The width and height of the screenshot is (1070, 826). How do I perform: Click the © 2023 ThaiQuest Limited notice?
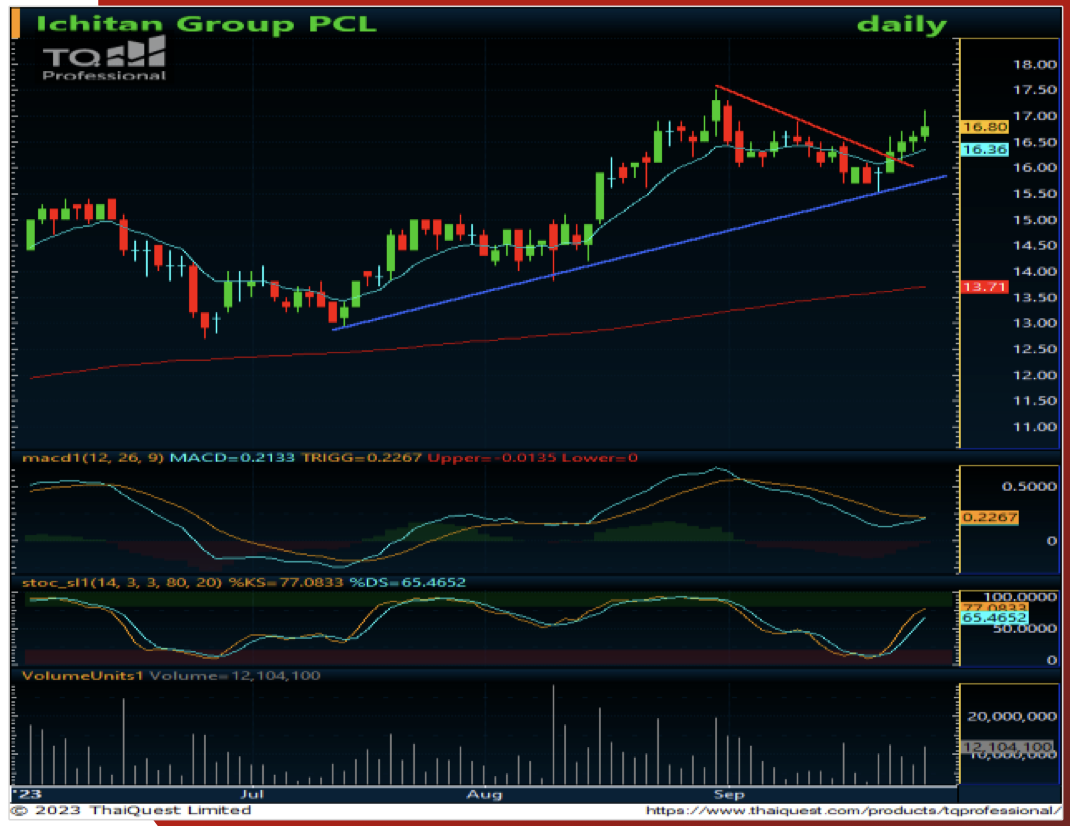click(132, 810)
